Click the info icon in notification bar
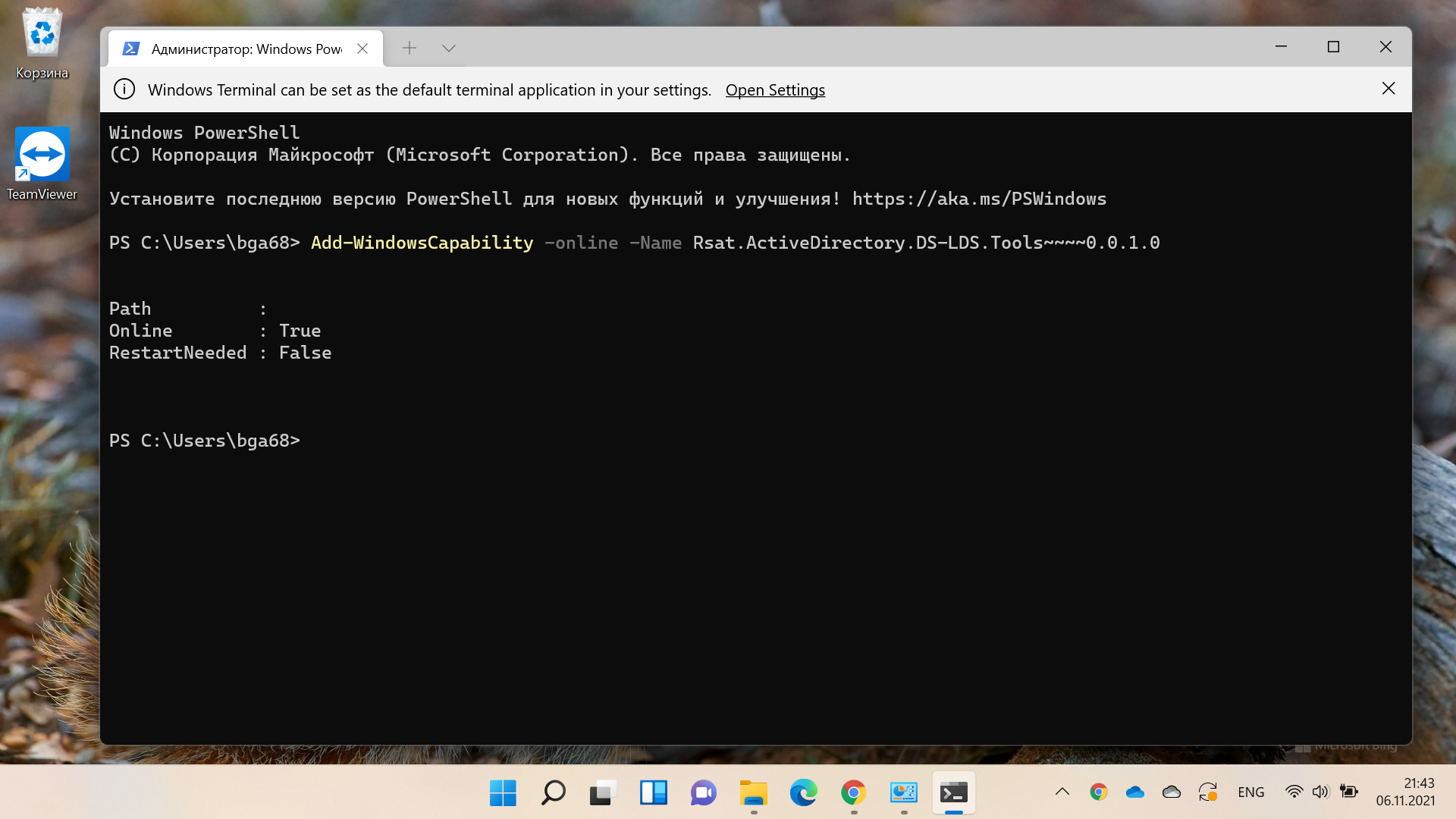The width and height of the screenshot is (1456, 819). click(124, 89)
